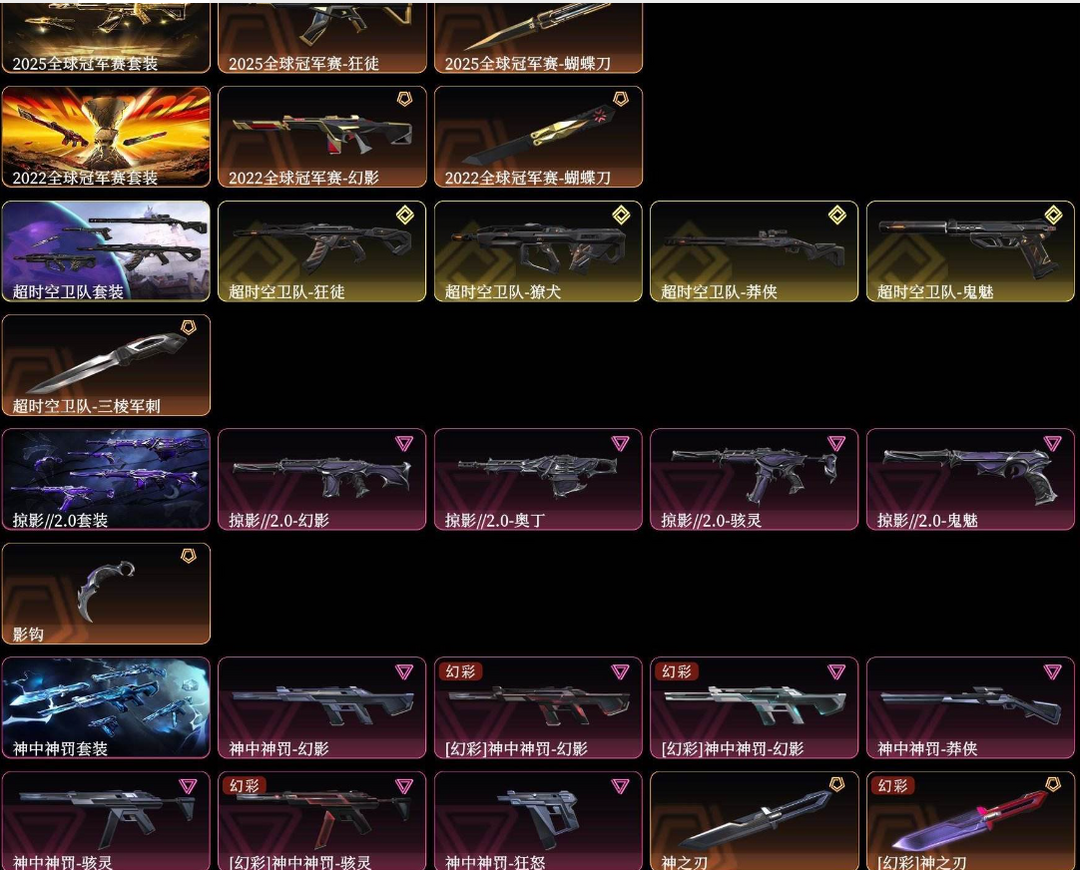Click the 幻彩 badge on [幻彩]神中神罚-骇灵
1080x870 pixels.
pyautogui.click(x=245, y=785)
